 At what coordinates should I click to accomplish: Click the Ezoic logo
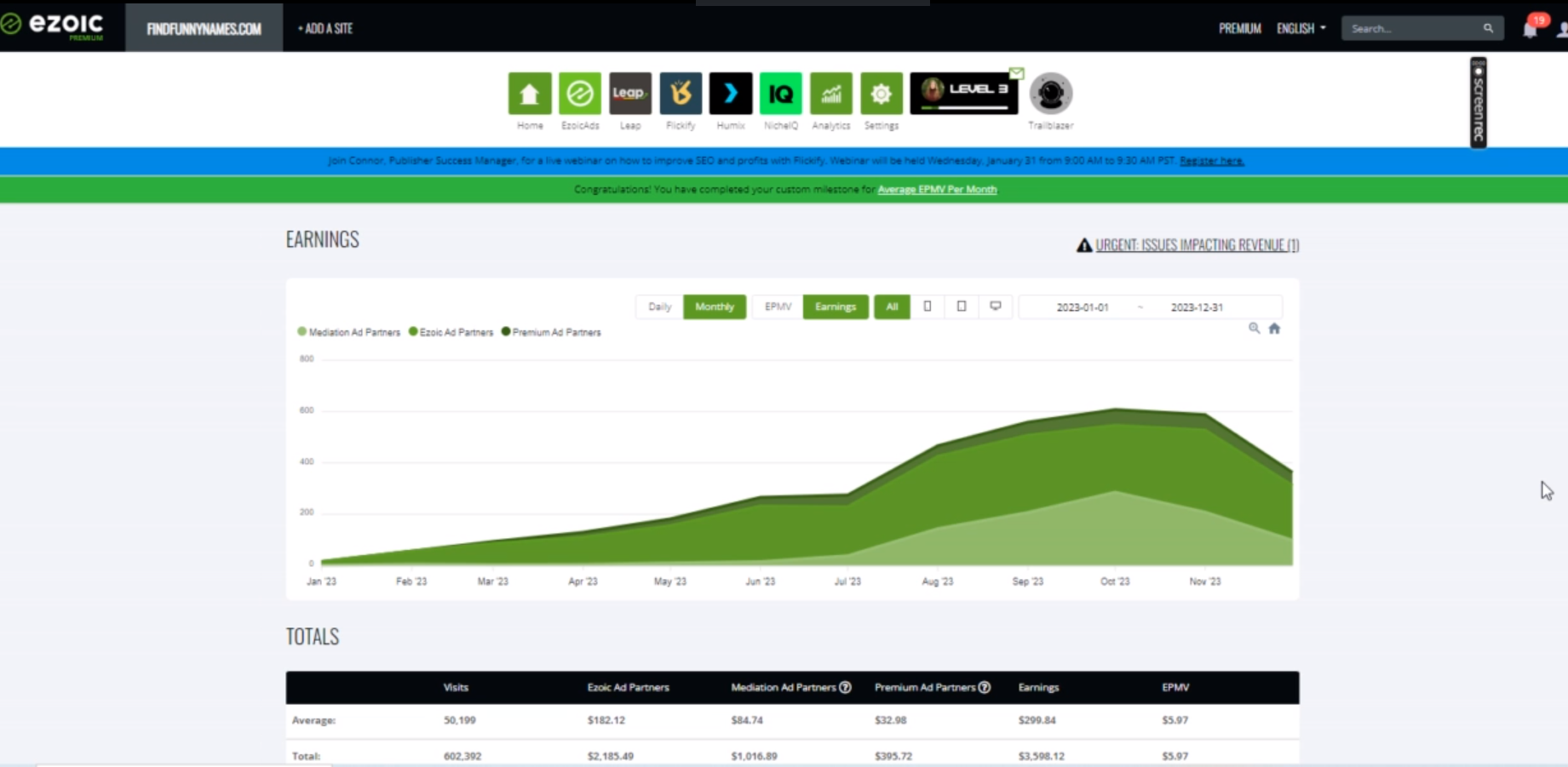coord(53,26)
